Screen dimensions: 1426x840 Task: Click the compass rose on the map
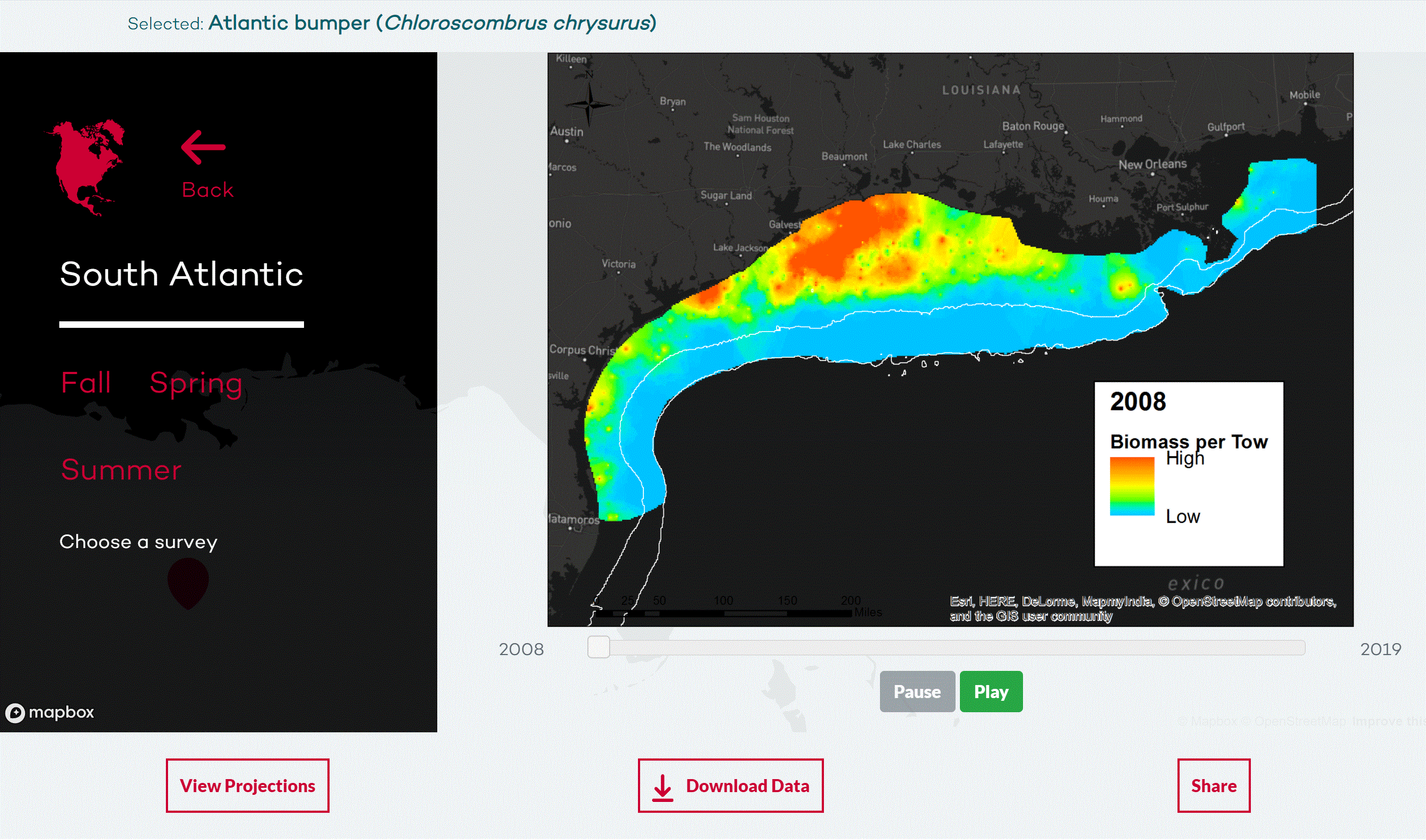pyautogui.click(x=590, y=104)
